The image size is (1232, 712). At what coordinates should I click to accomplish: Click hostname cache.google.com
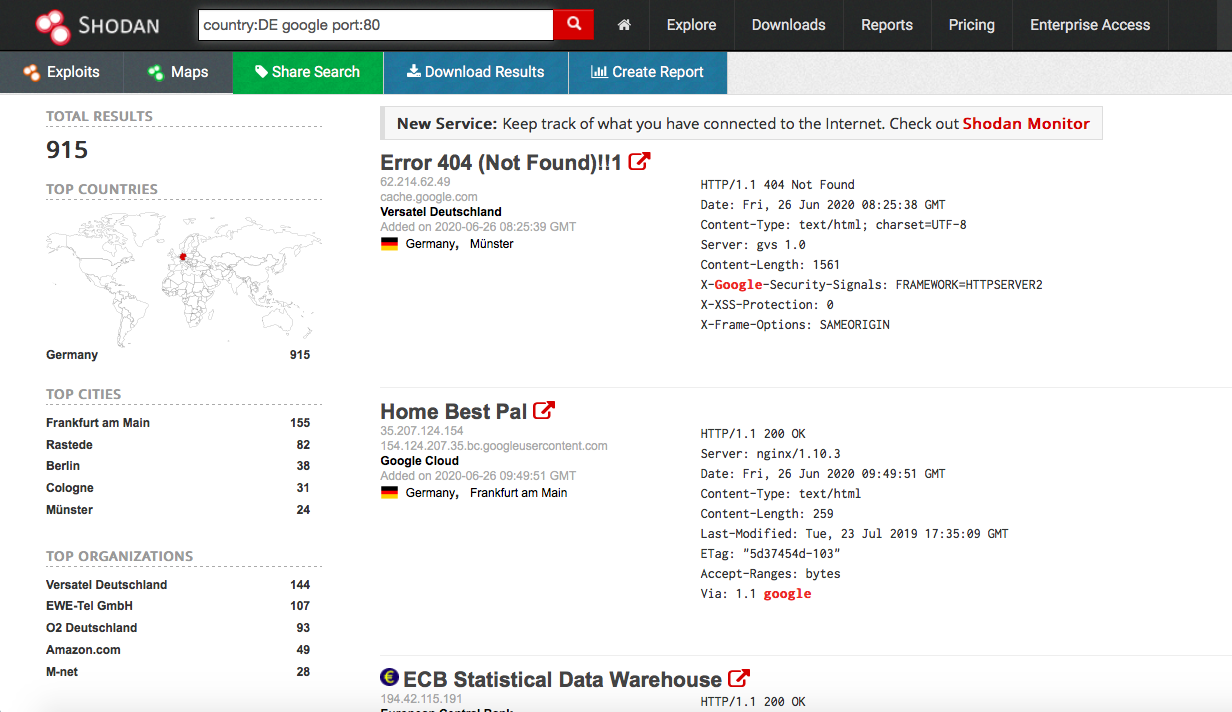[x=429, y=197]
